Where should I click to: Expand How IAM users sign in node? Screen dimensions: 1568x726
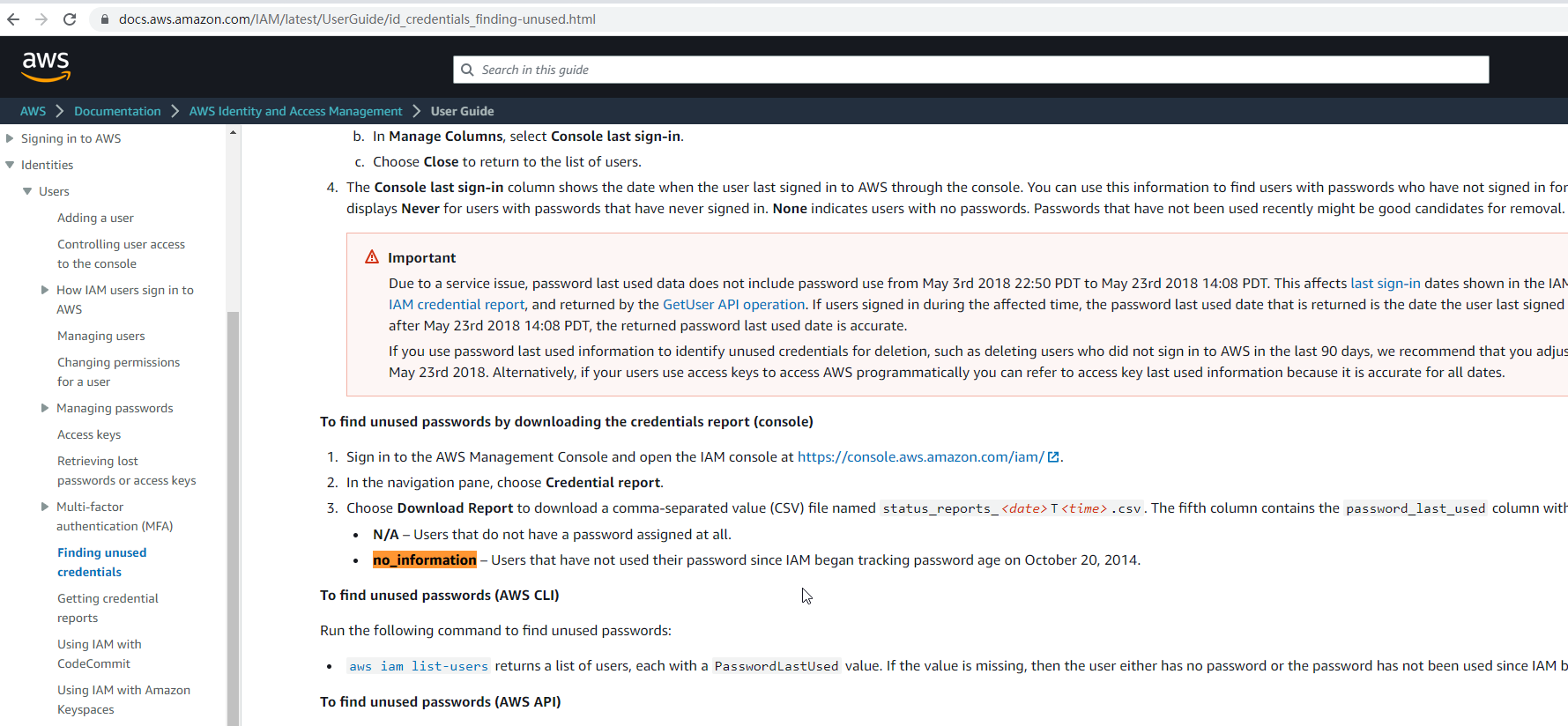[45, 290]
